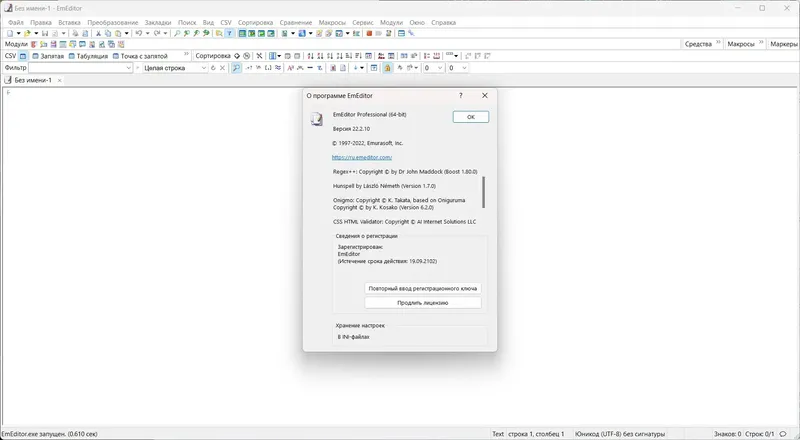Click the About dialog vertical scrollbar

tap(484, 192)
